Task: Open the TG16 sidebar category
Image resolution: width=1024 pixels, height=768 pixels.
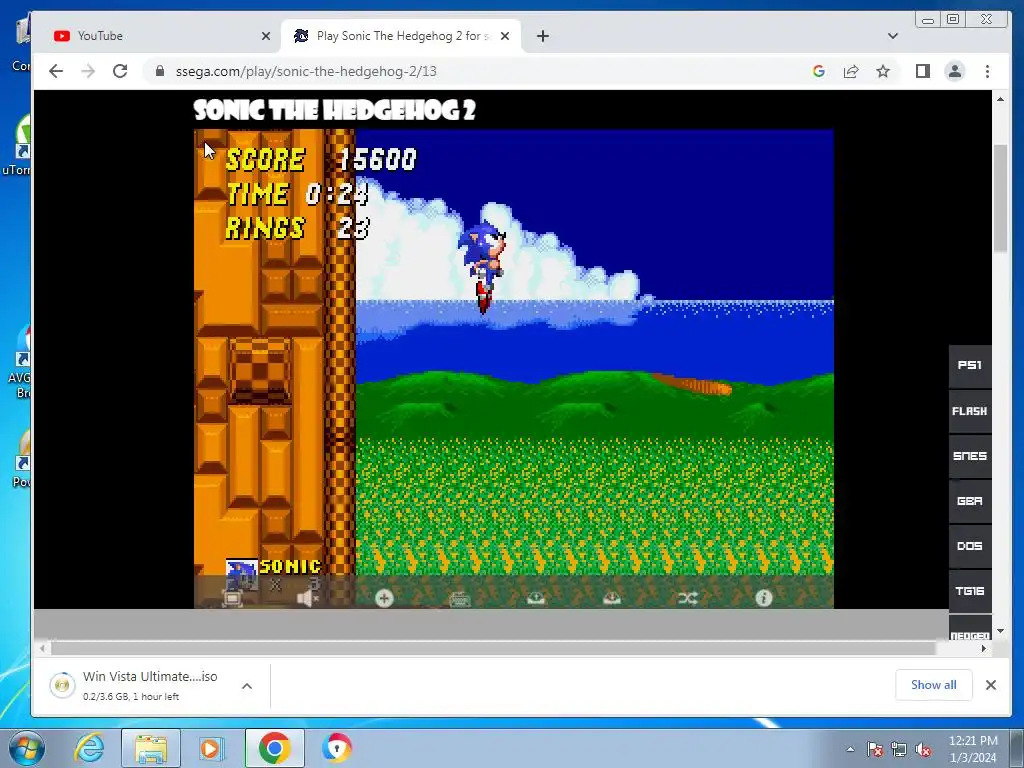Action: [x=970, y=591]
